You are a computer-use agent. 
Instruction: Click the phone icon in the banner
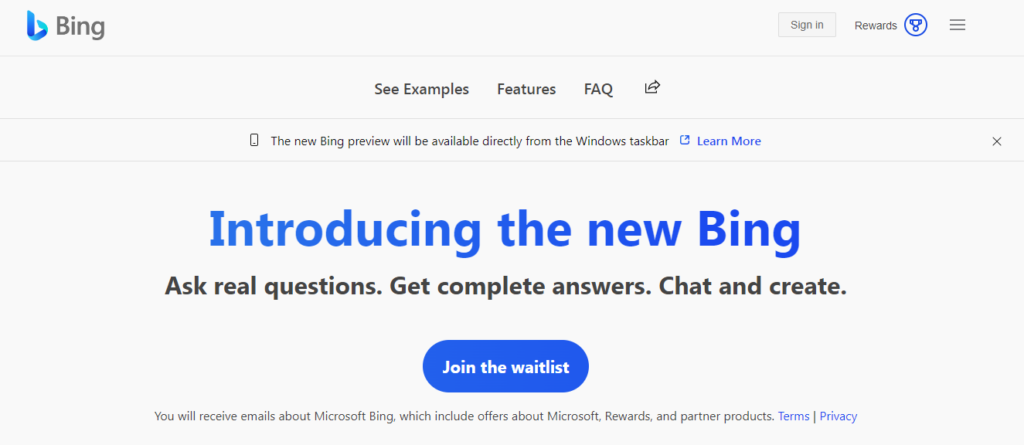254,141
